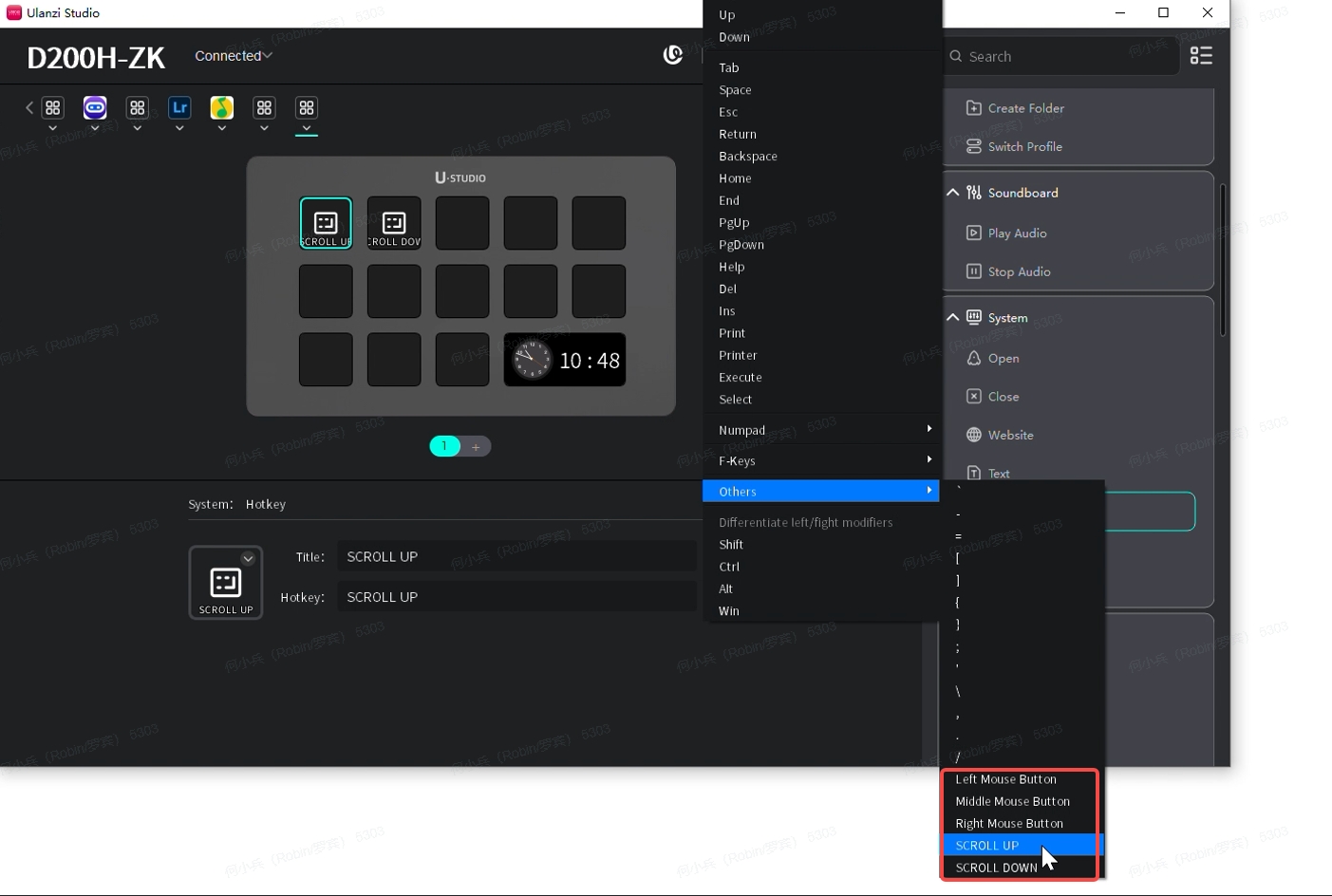This screenshot has height=896, width=1332.
Task: Choose the Website action in System
Action: pyautogui.click(x=1010, y=436)
